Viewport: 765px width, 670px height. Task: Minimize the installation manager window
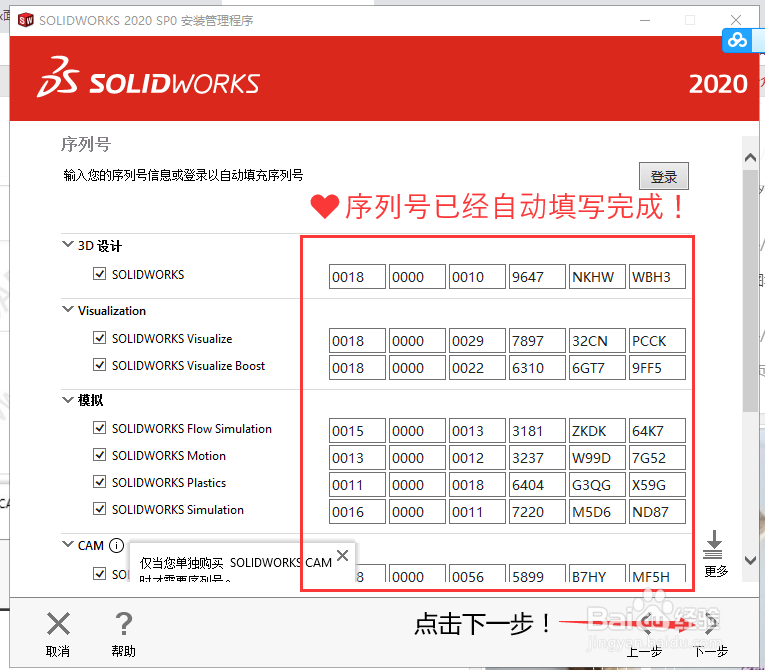coord(645,20)
